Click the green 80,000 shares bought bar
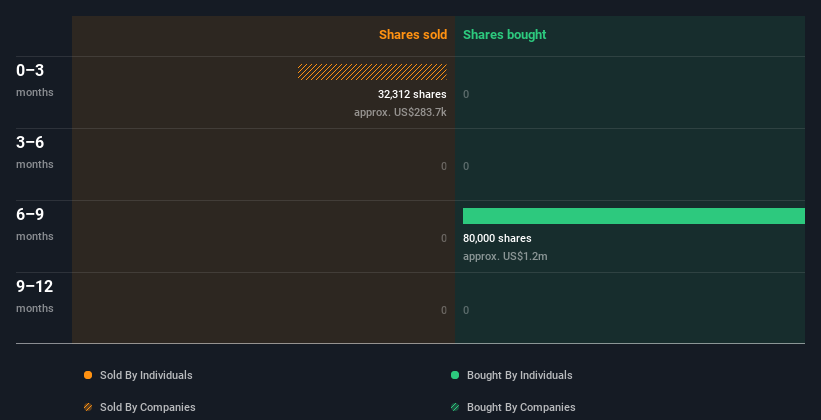The height and width of the screenshot is (420, 821). (633, 216)
